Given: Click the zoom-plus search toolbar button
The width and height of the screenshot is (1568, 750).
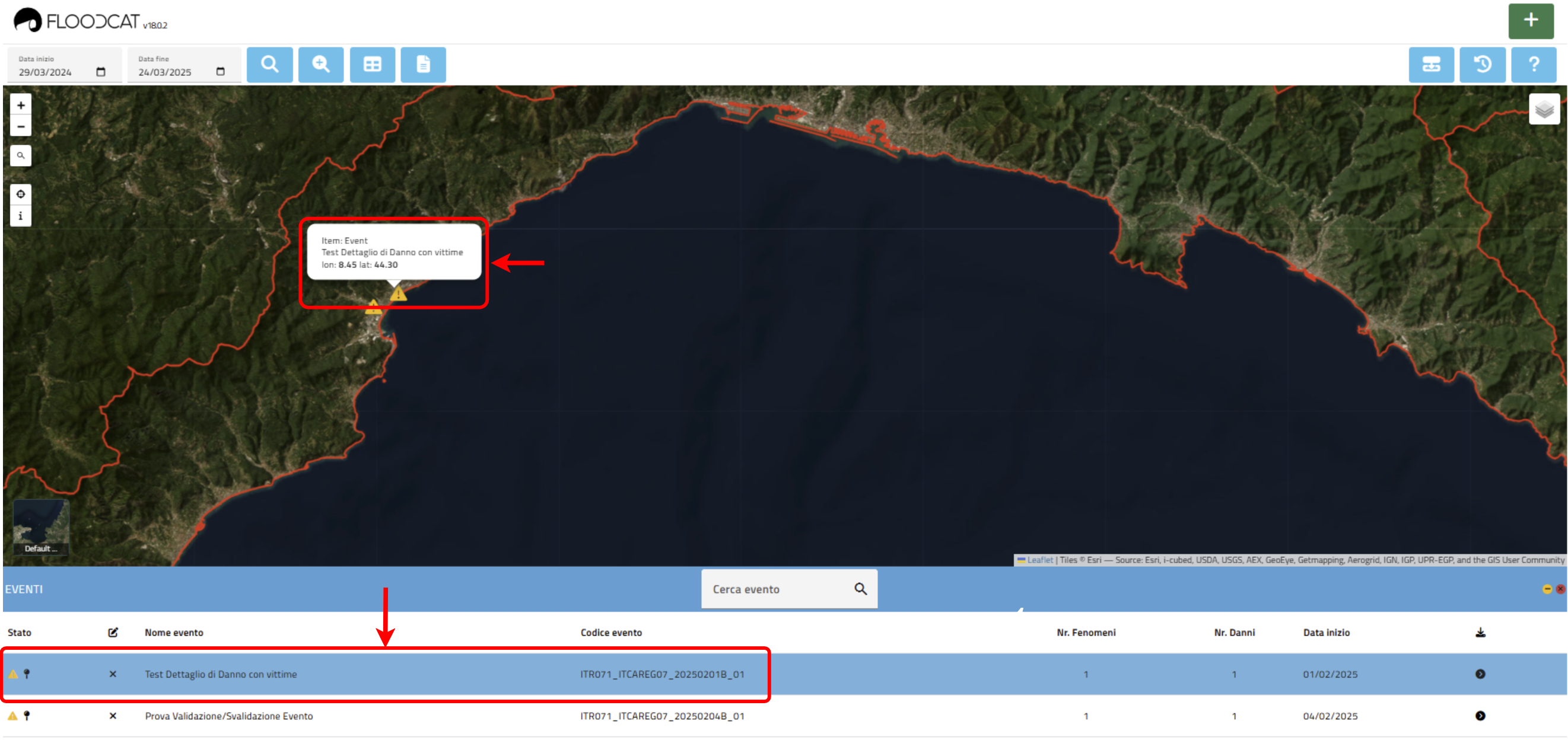Looking at the screenshot, I should click(x=321, y=64).
